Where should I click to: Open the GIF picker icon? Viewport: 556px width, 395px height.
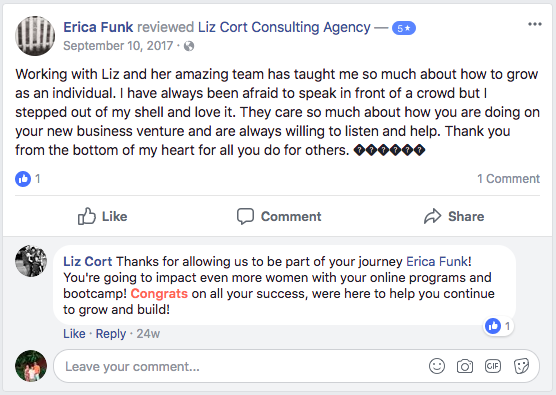(x=493, y=366)
